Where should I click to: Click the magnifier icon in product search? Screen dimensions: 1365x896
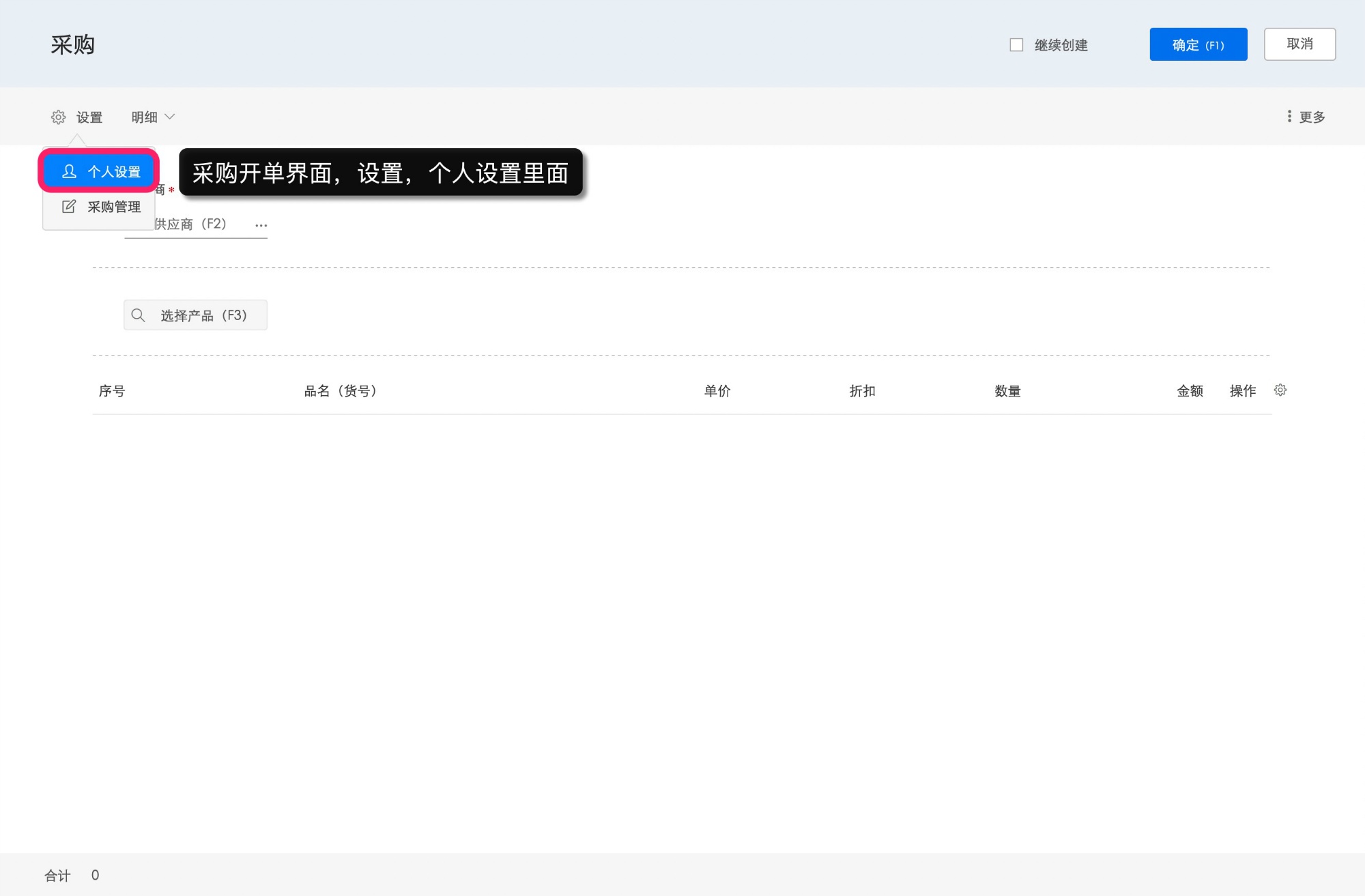pos(139,315)
